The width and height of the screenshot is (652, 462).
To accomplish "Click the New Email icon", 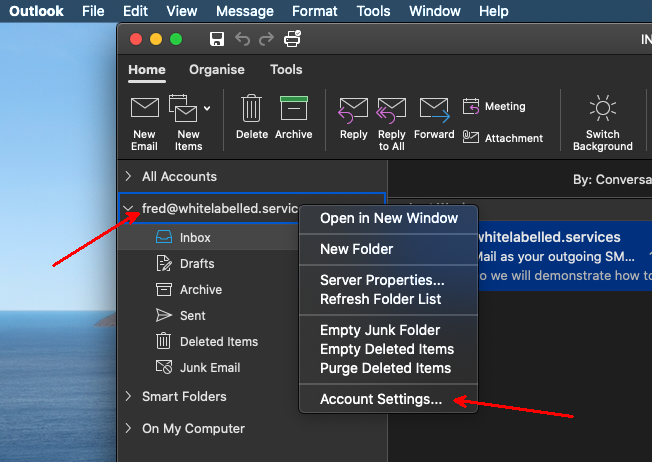I will point(144,107).
